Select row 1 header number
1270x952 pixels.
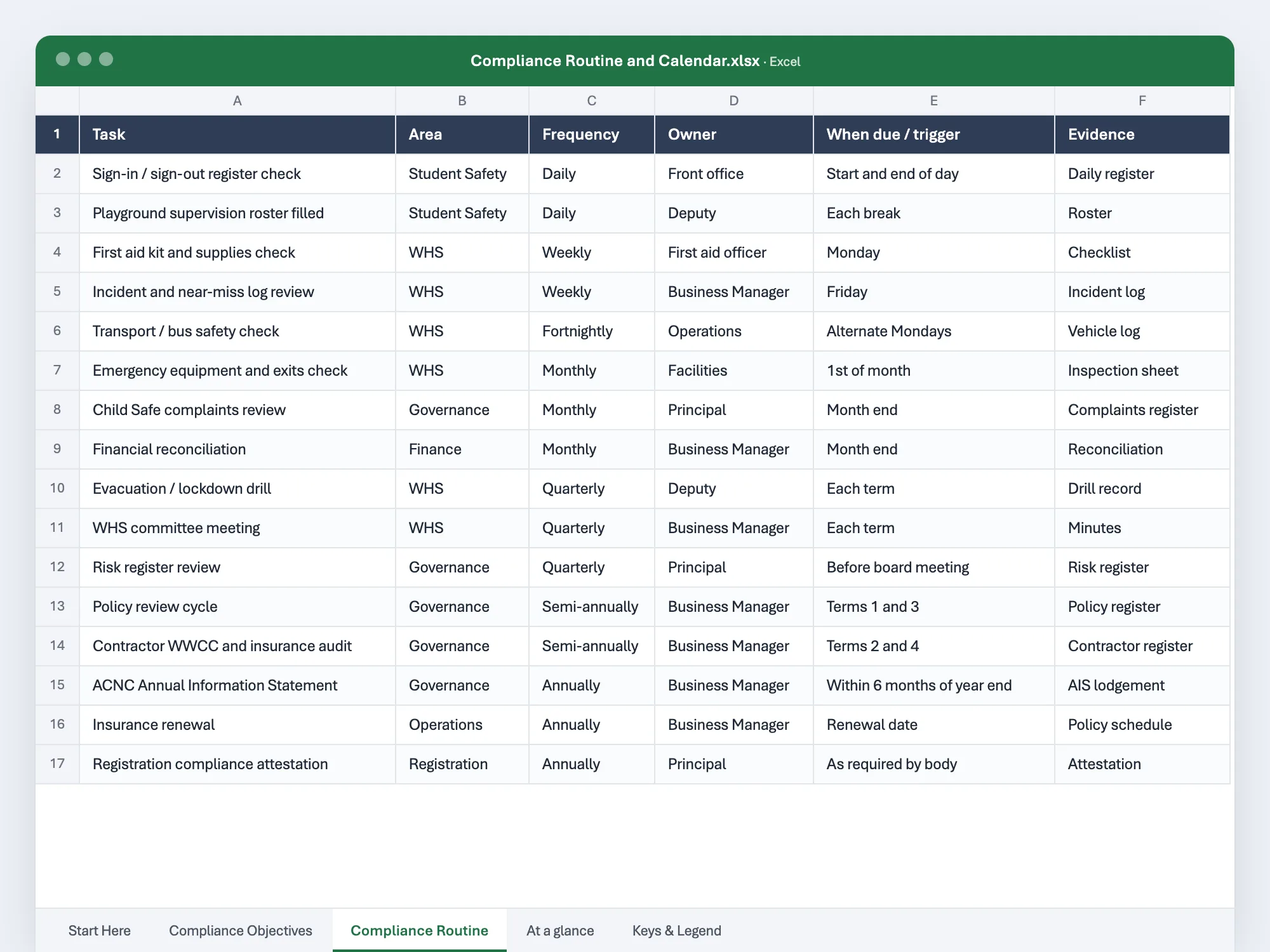[x=57, y=135]
